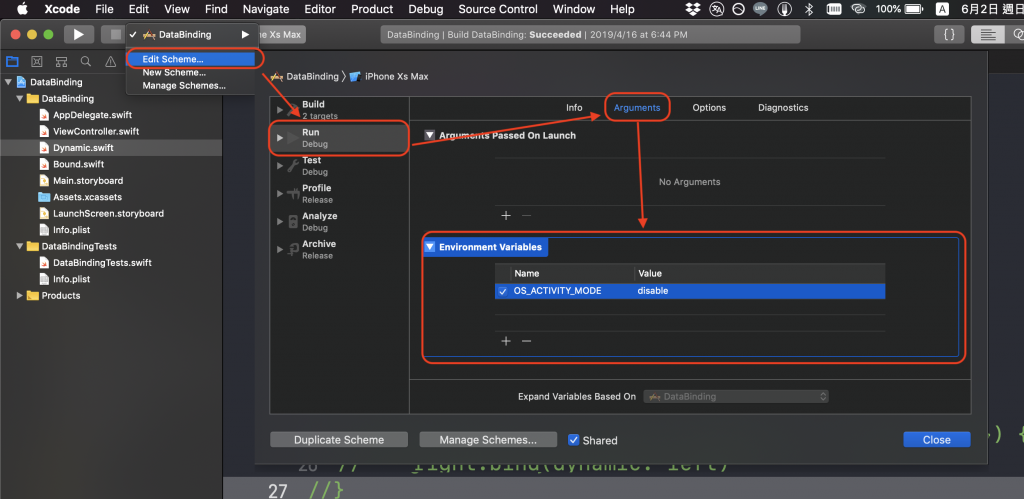Switch to the Diagnostics tab
This screenshot has height=499, width=1024.
click(x=783, y=108)
